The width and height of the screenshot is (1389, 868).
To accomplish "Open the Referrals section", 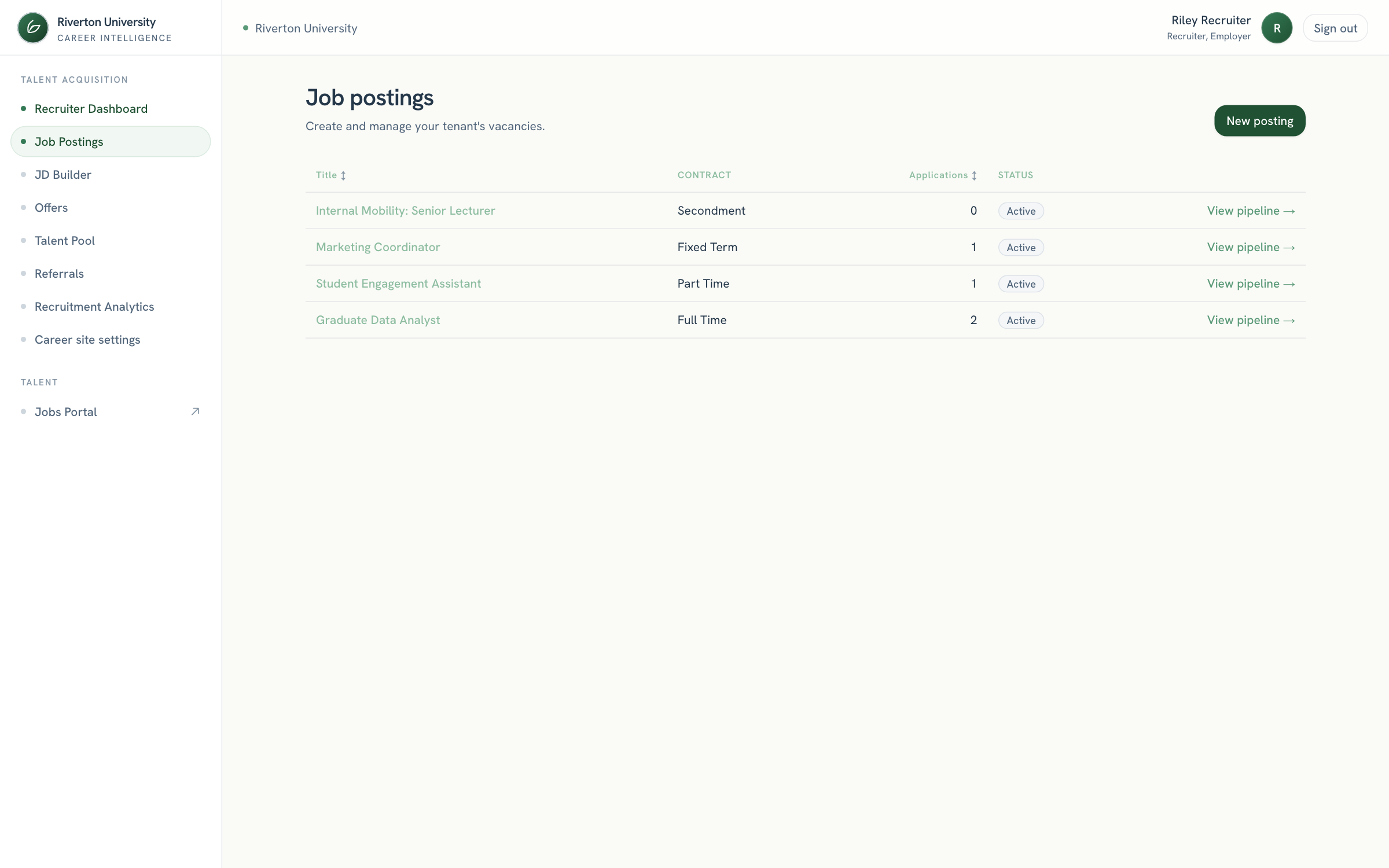I will coord(111,274).
